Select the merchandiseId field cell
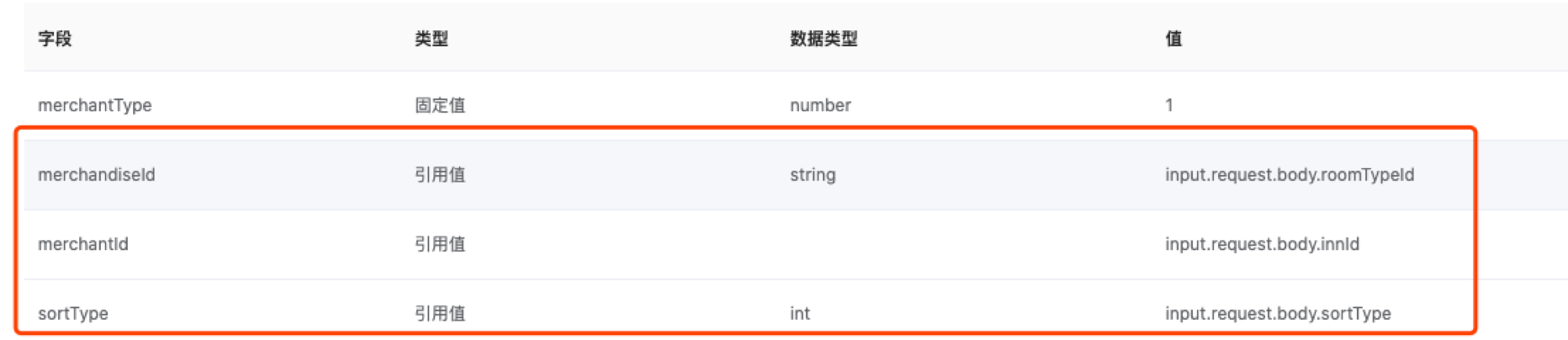This screenshot has width=1568, height=340. (x=97, y=175)
